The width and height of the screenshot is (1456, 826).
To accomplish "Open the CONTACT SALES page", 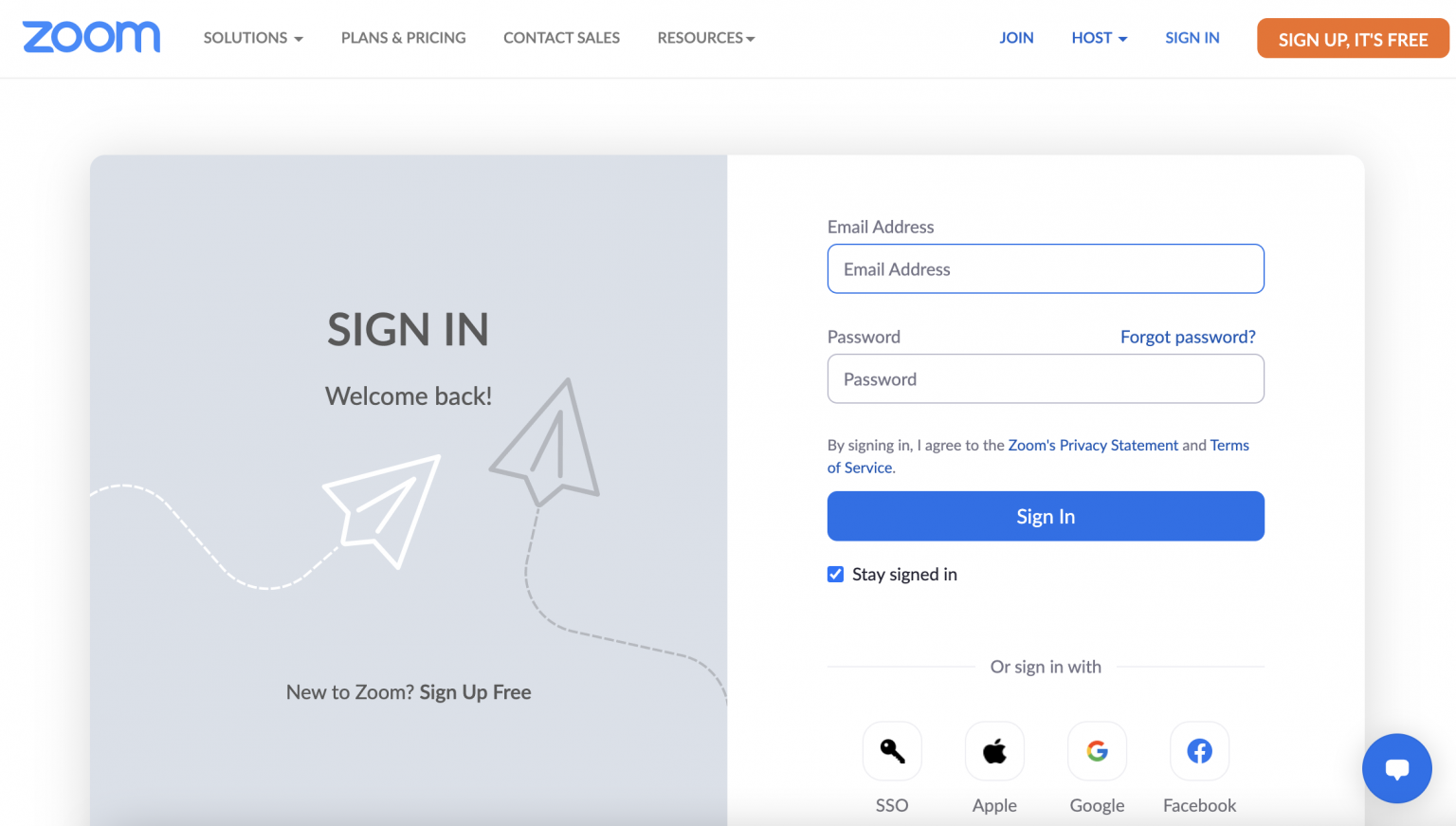I will point(561,38).
